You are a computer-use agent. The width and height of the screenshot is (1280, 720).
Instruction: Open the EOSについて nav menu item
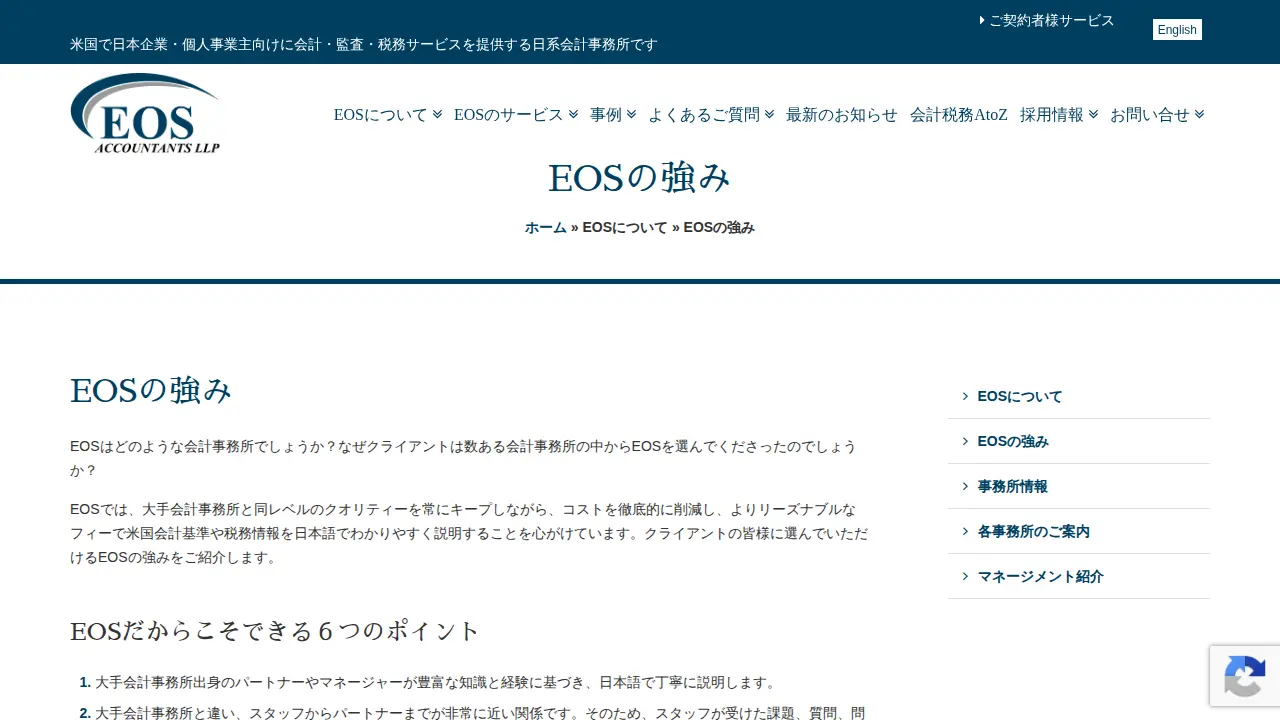click(381, 115)
